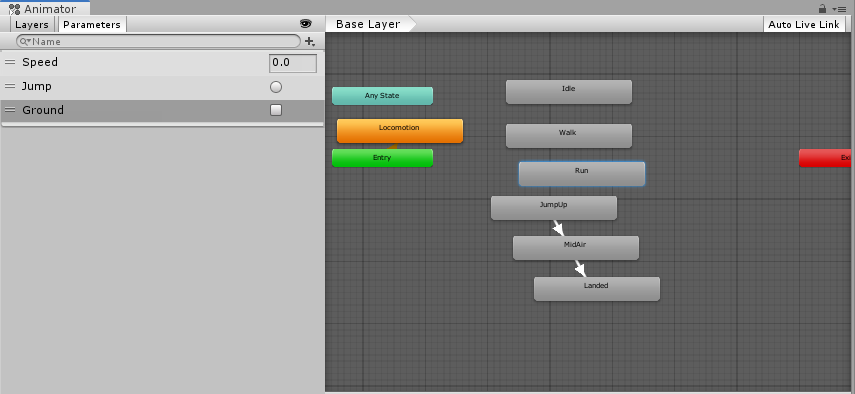Select the Run state node

pyautogui.click(x=582, y=174)
